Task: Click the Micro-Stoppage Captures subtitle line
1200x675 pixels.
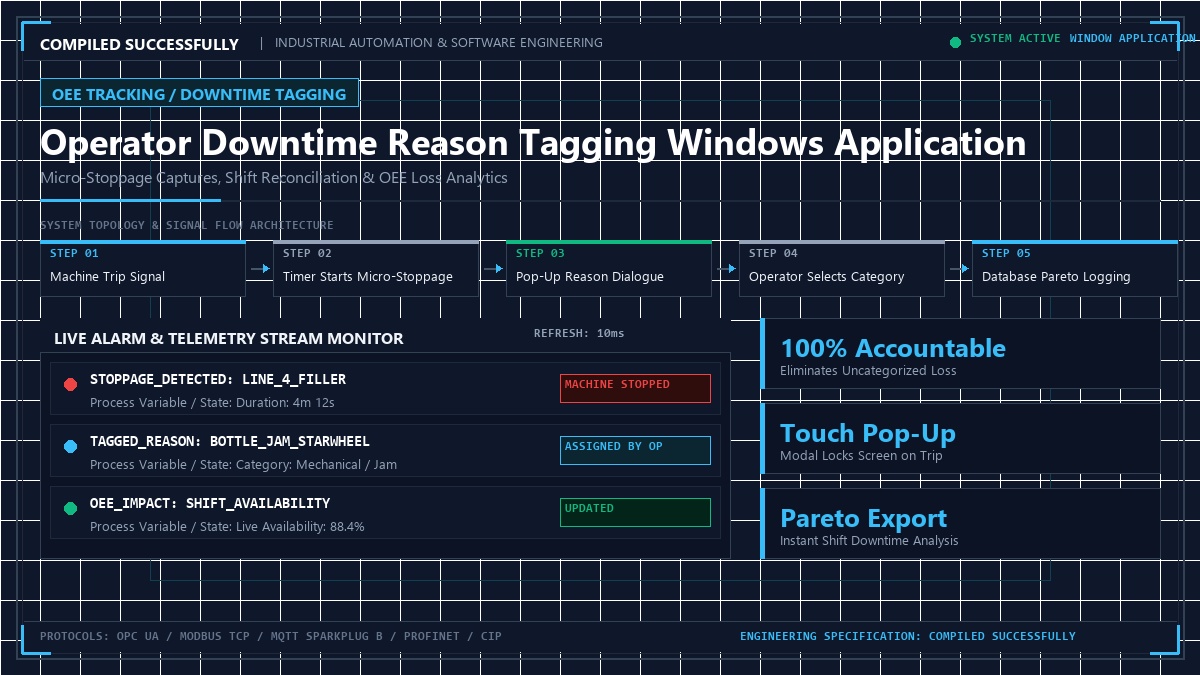Action: [274, 178]
